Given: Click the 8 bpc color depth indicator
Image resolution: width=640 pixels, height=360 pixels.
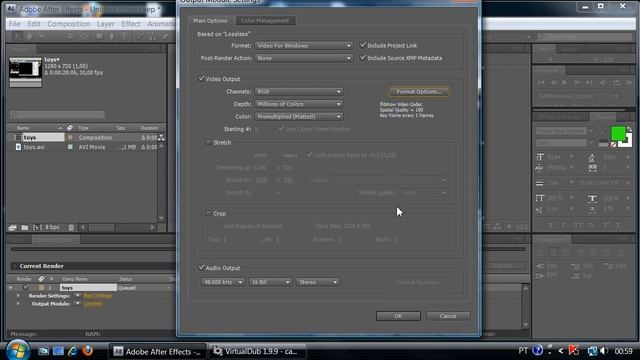Looking at the screenshot, I should [52, 227].
